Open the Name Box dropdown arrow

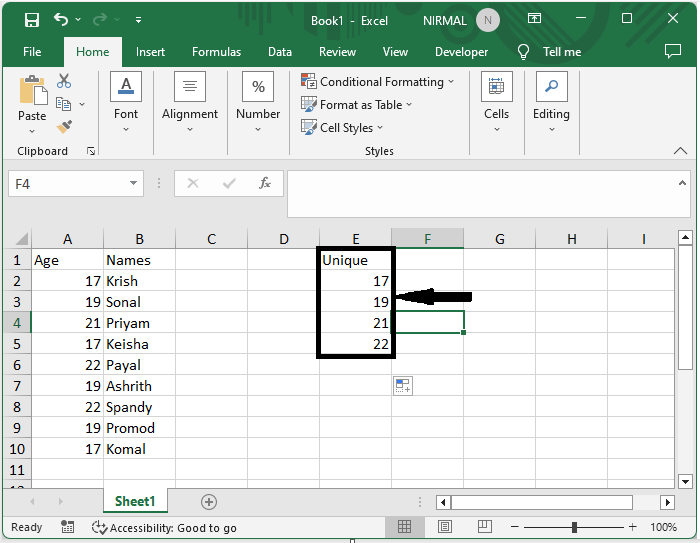coord(133,183)
